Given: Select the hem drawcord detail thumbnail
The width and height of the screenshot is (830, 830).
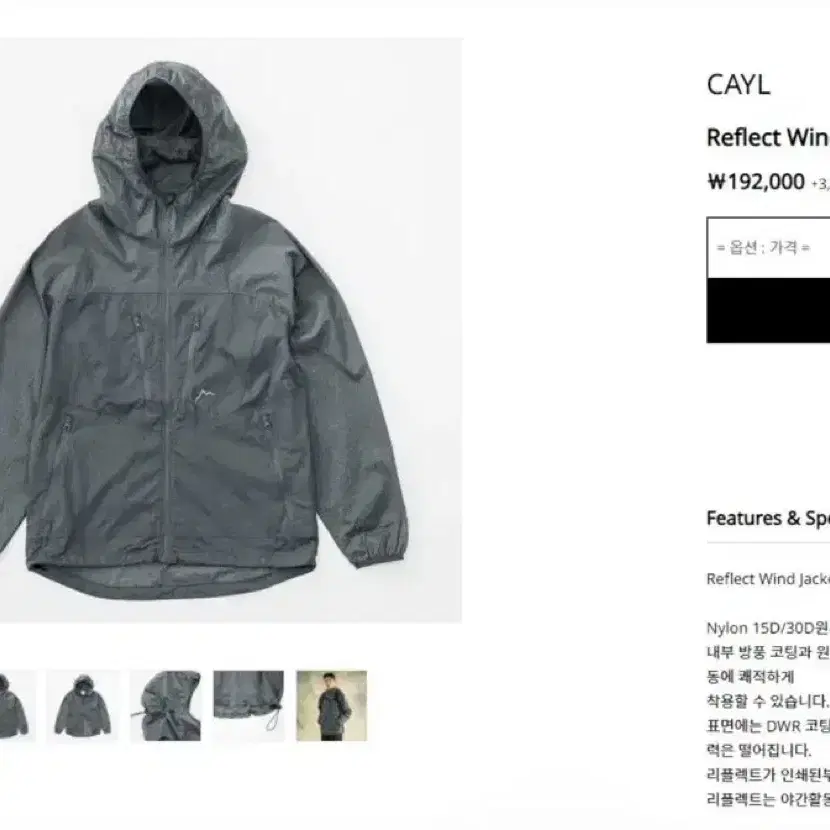Looking at the screenshot, I should (249, 706).
